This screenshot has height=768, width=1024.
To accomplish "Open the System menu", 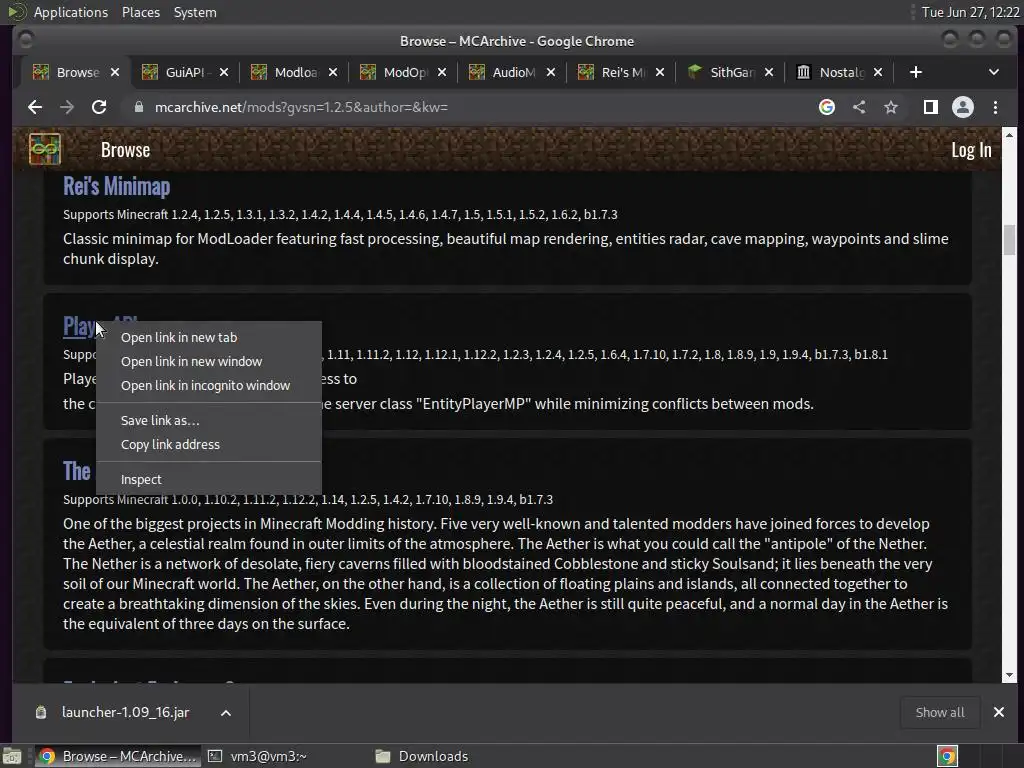I will [x=195, y=12].
